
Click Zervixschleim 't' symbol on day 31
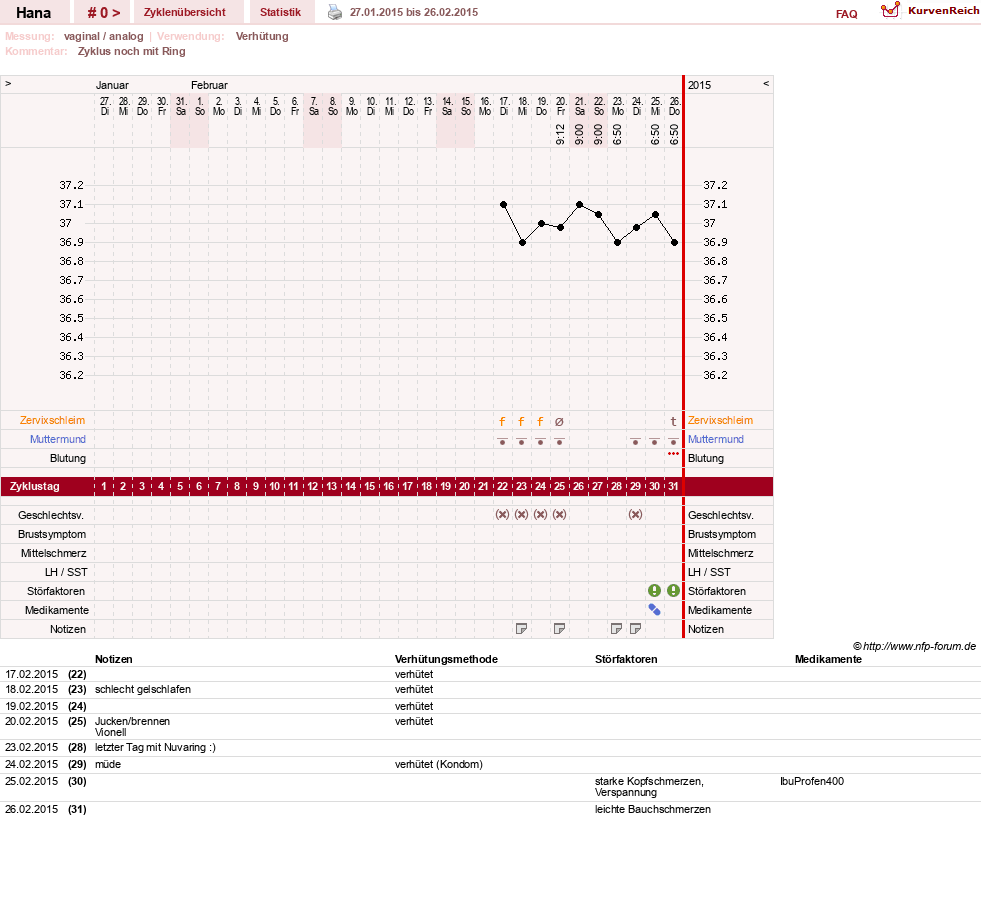673,422
